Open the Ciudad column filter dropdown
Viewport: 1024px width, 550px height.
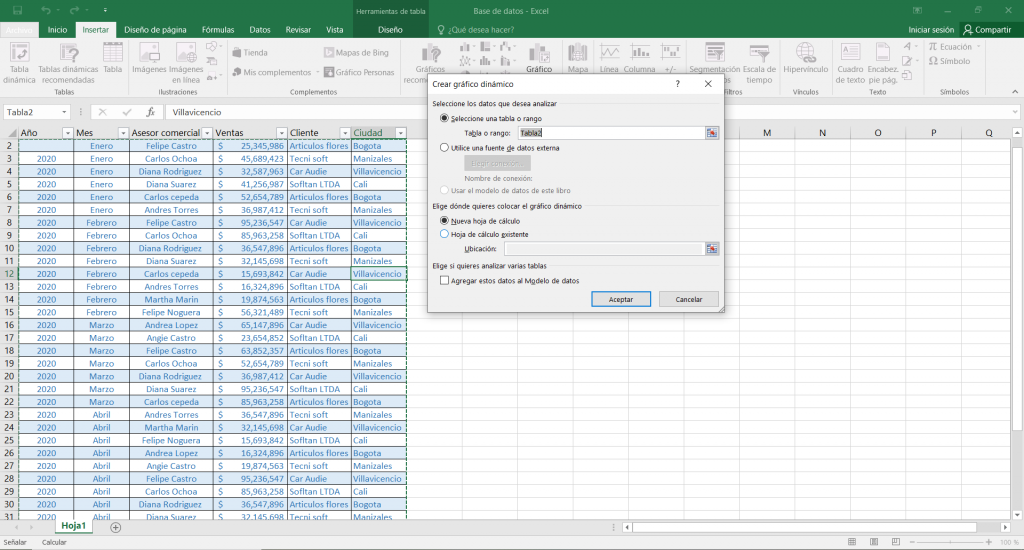click(401, 133)
